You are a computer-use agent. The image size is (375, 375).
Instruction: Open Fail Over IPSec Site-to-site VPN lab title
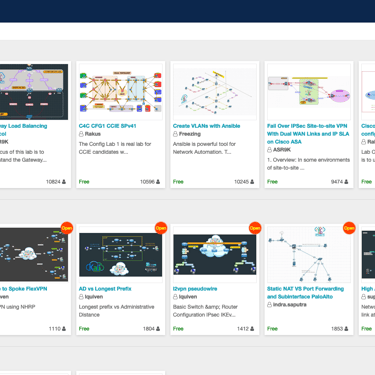[x=308, y=134]
